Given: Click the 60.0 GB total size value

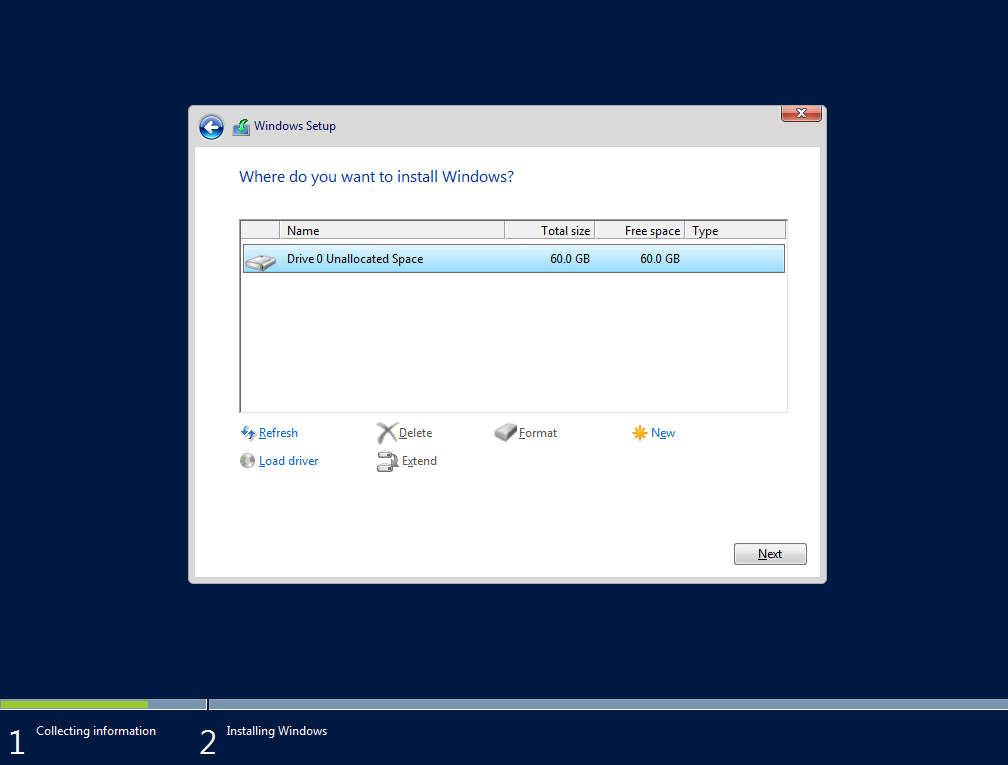Looking at the screenshot, I should pos(570,258).
